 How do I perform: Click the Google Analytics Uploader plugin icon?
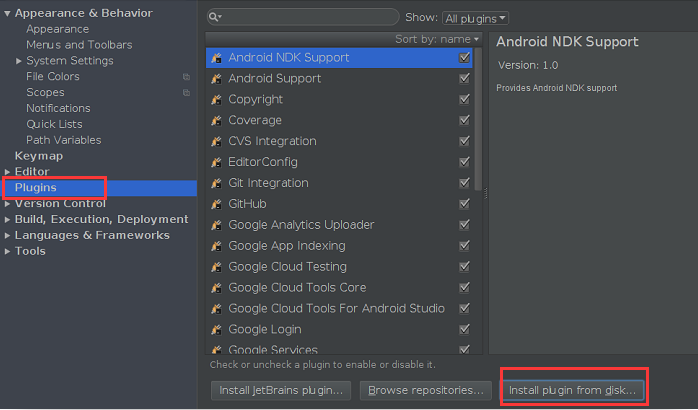click(217, 225)
